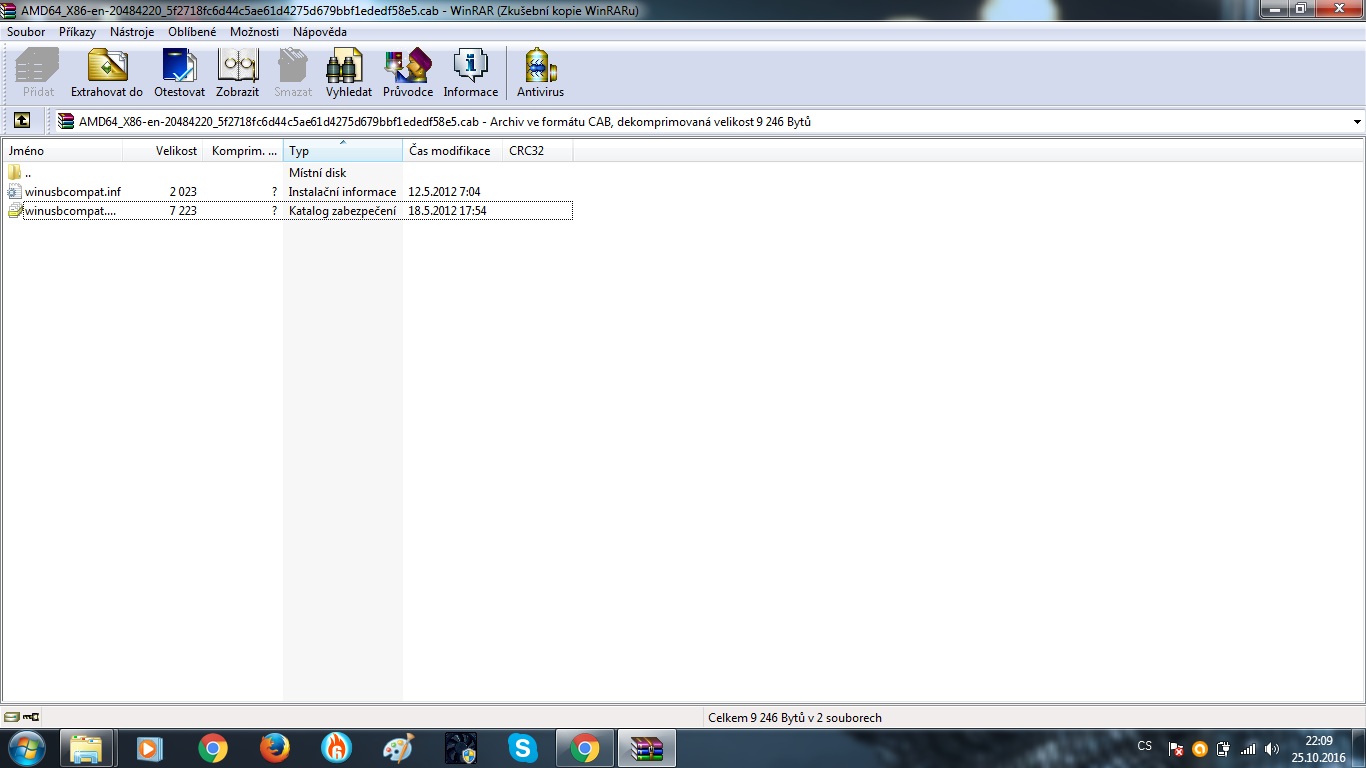The height and width of the screenshot is (768, 1366).
Task: Sort by Čas modifikace column header
Action: pos(453,151)
